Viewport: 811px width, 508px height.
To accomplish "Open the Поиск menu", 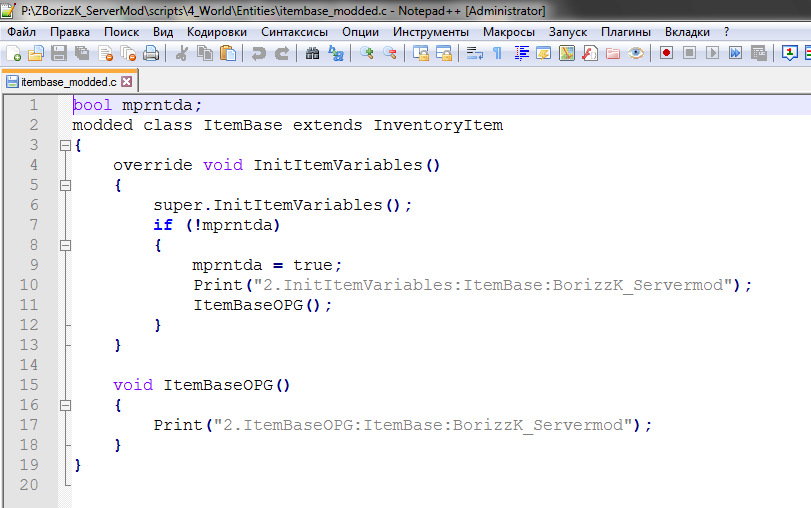I will tap(122, 32).
